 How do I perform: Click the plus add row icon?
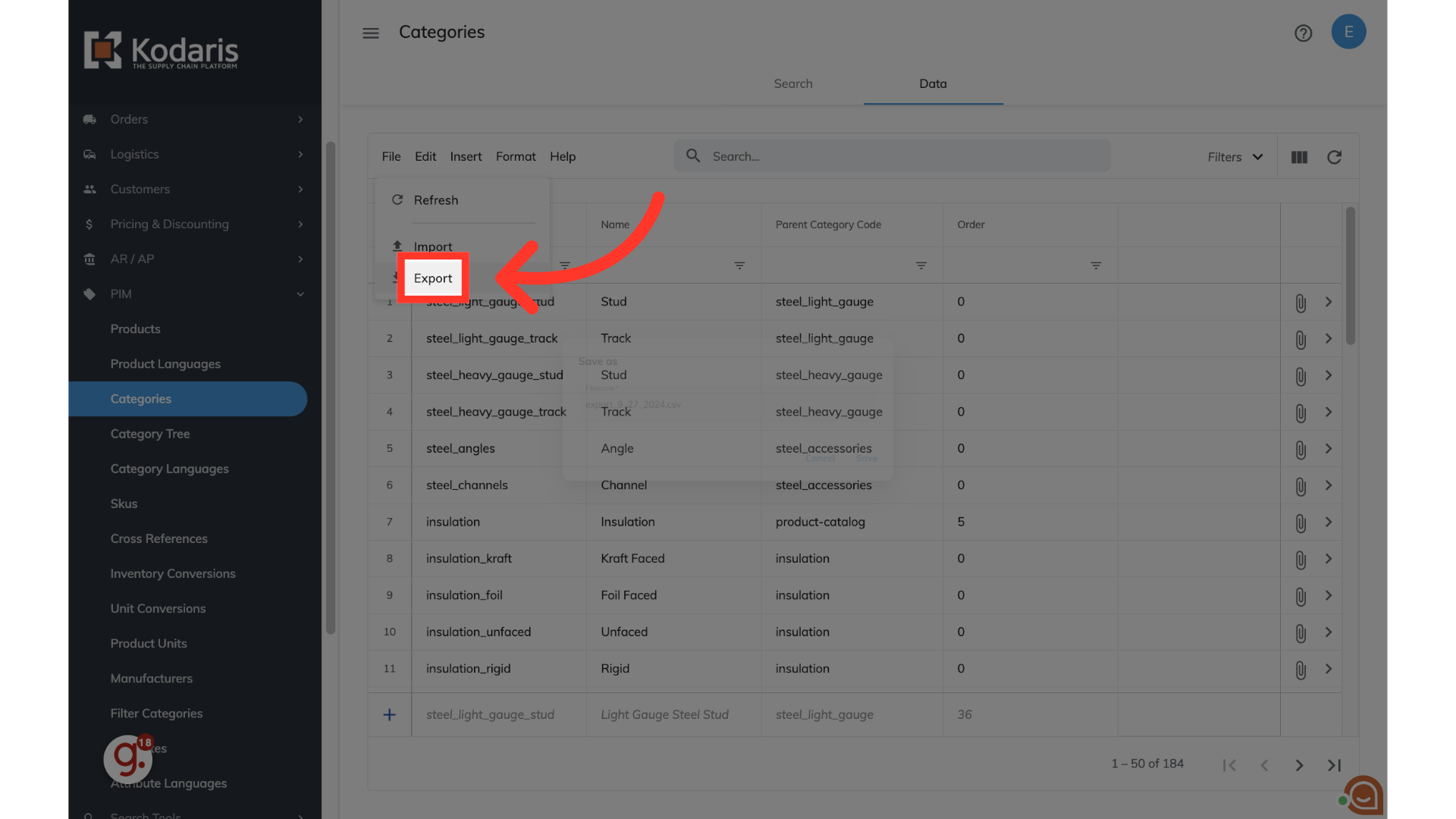pyautogui.click(x=389, y=714)
